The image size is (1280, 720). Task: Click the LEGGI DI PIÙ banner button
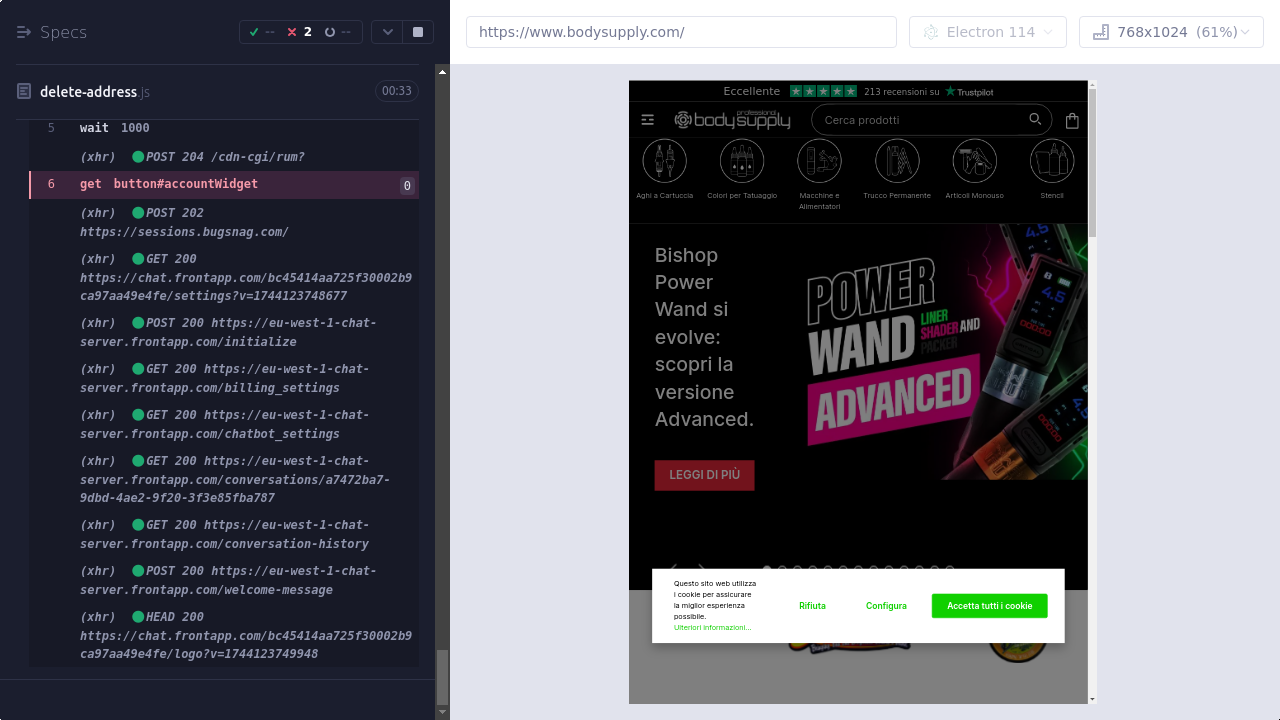pyautogui.click(x=704, y=475)
